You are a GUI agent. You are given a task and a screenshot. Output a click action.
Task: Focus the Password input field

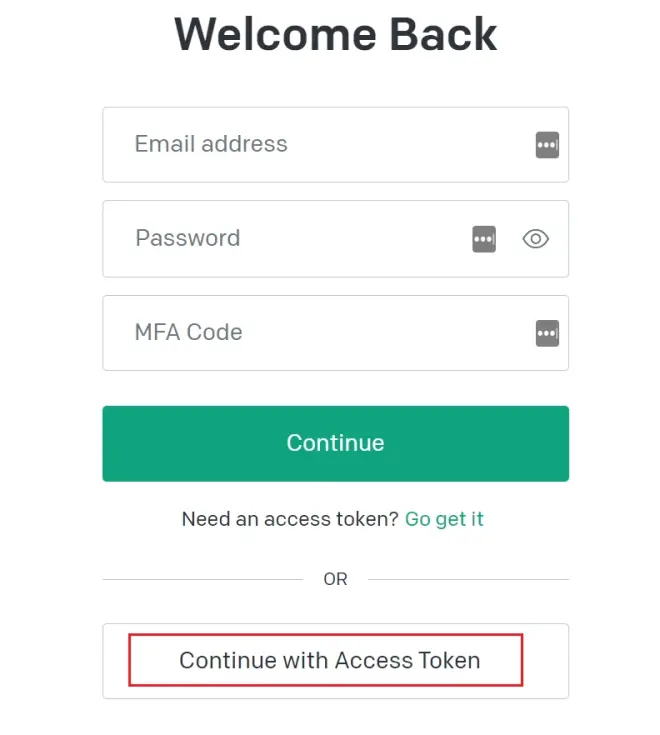pos(300,239)
